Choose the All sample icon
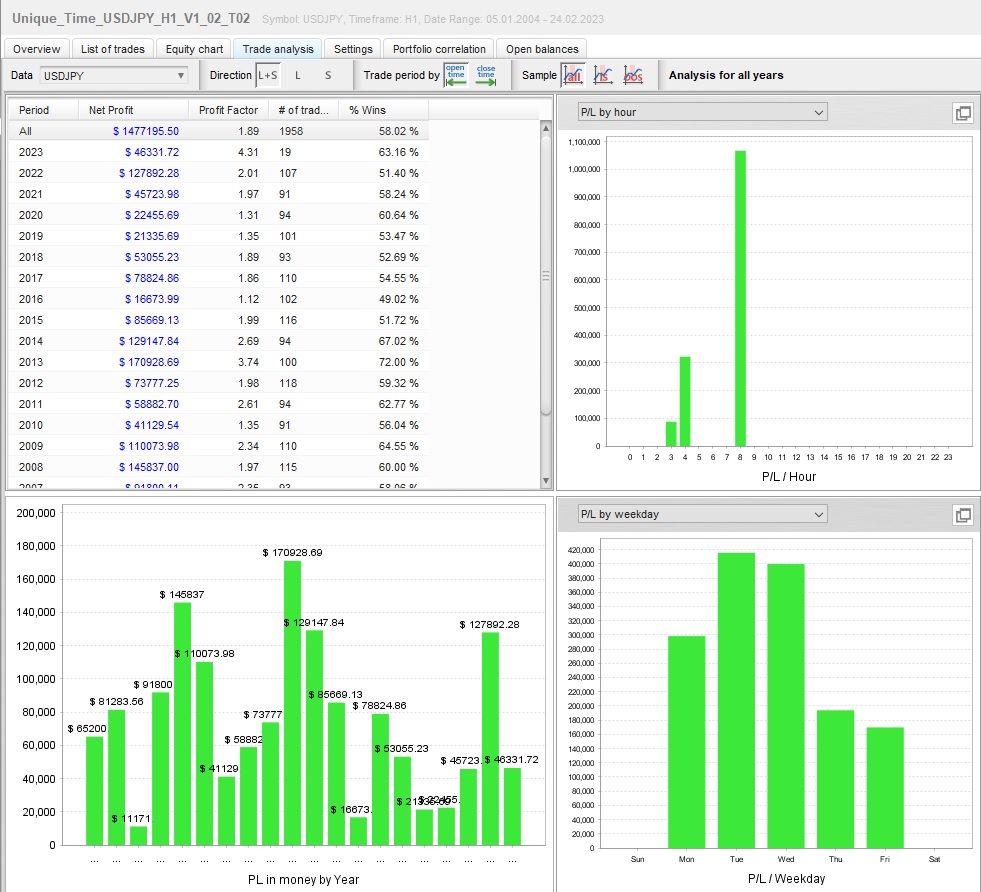Viewport: 981px width, 892px height. [x=573, y=75]
